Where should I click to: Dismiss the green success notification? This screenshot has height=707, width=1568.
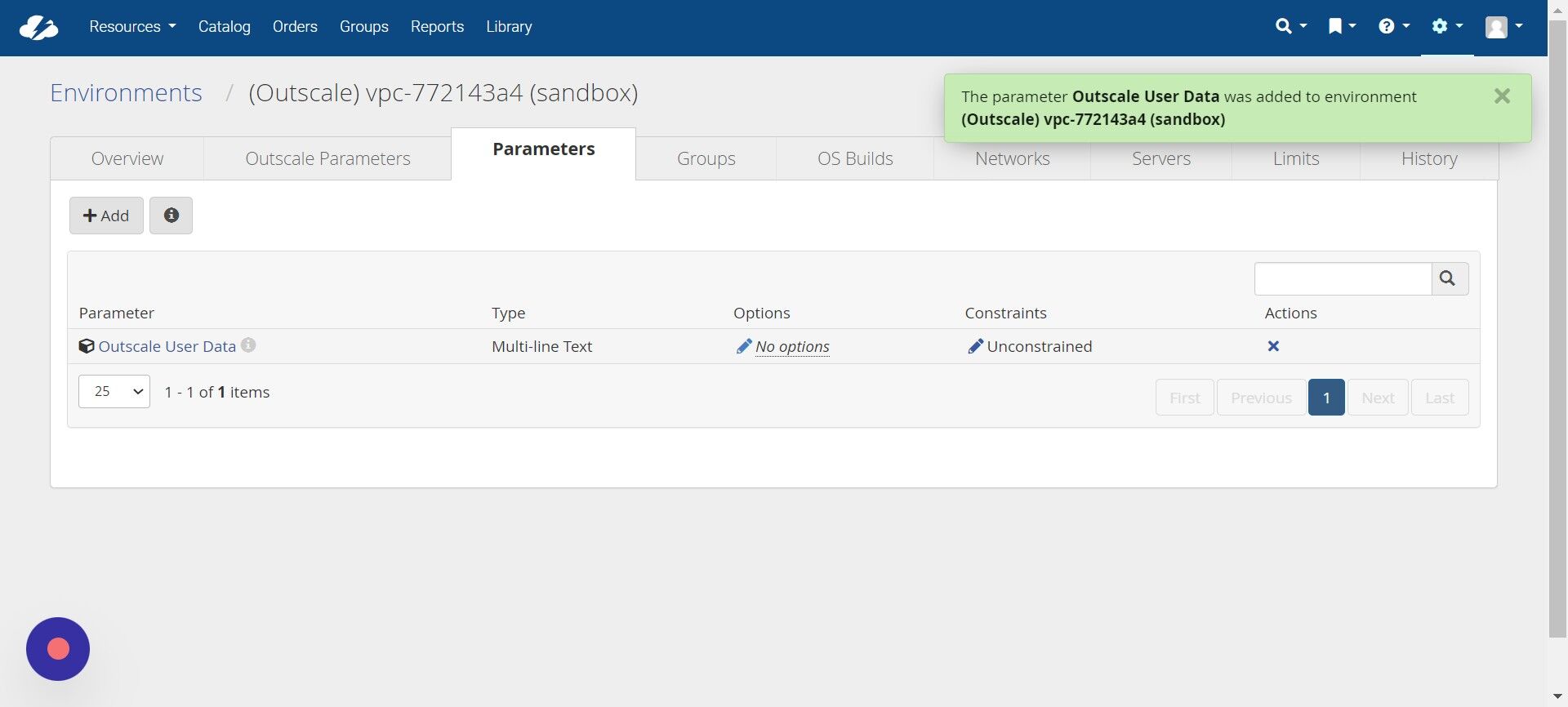[1502, 96]
